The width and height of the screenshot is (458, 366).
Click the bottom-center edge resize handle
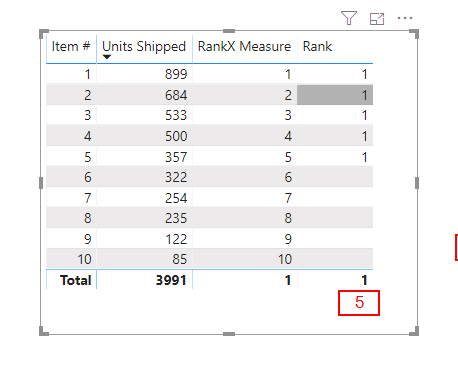229,334
